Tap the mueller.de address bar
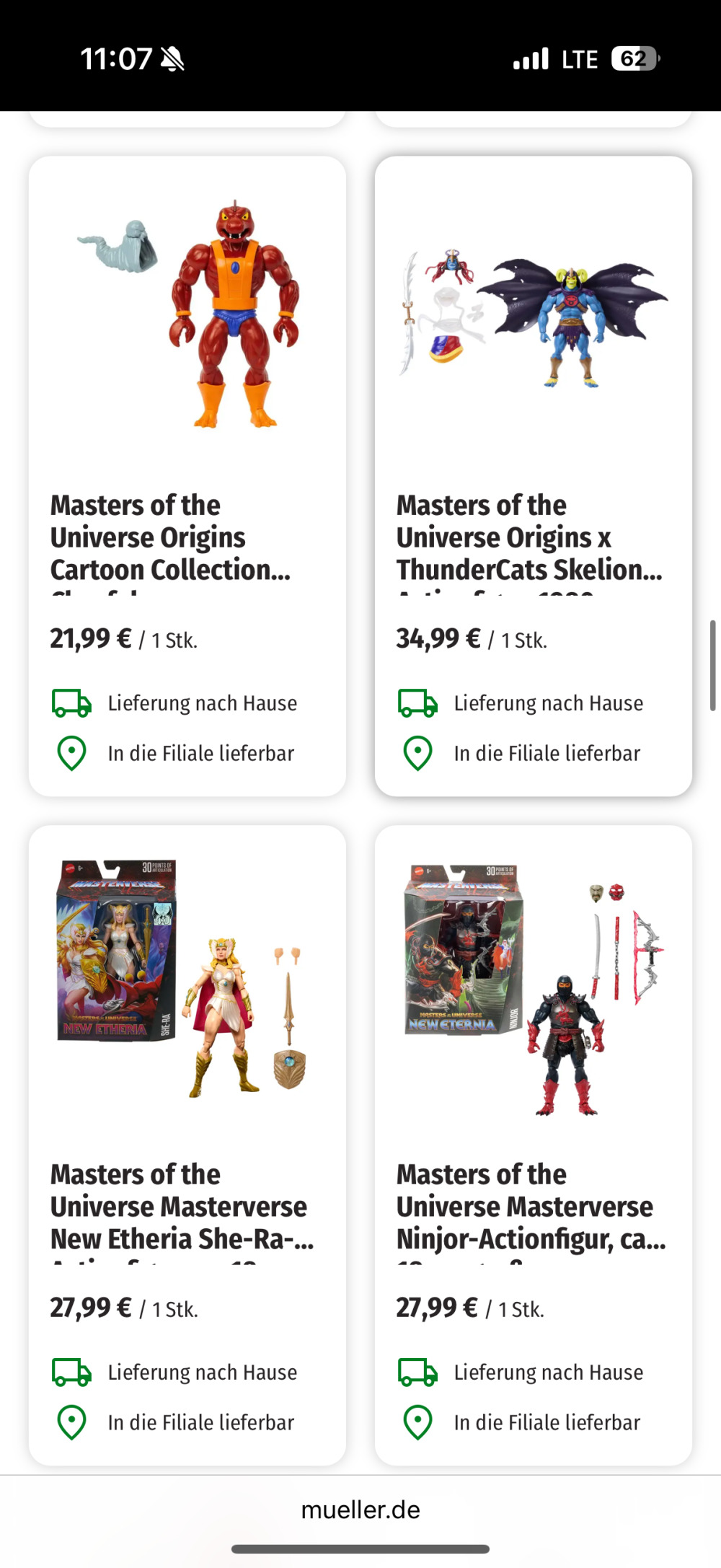This screenshot has height=1568, width=721. (360, 1510)
